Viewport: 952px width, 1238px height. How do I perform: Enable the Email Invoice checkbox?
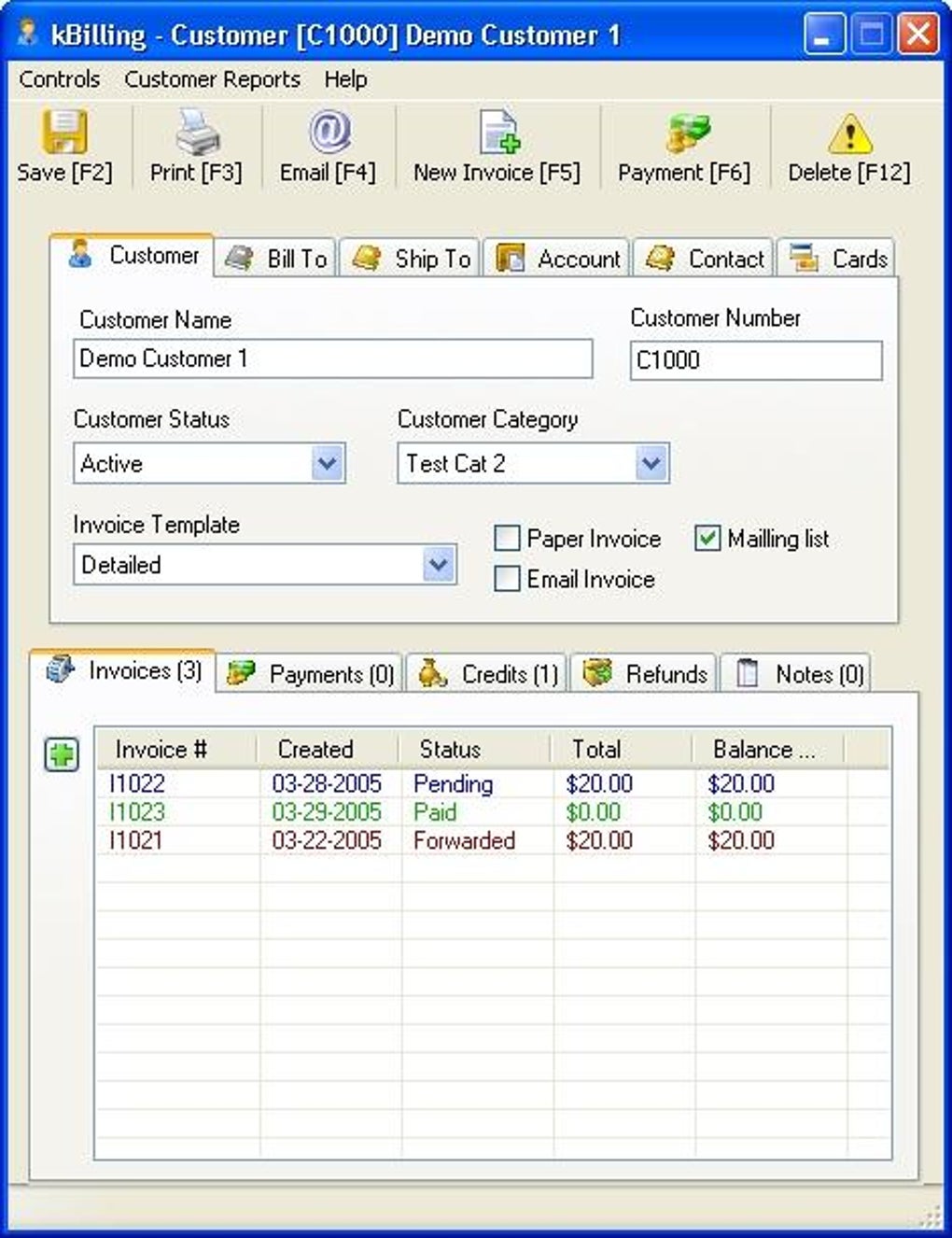pyautogui.click(x=507, y=579)
